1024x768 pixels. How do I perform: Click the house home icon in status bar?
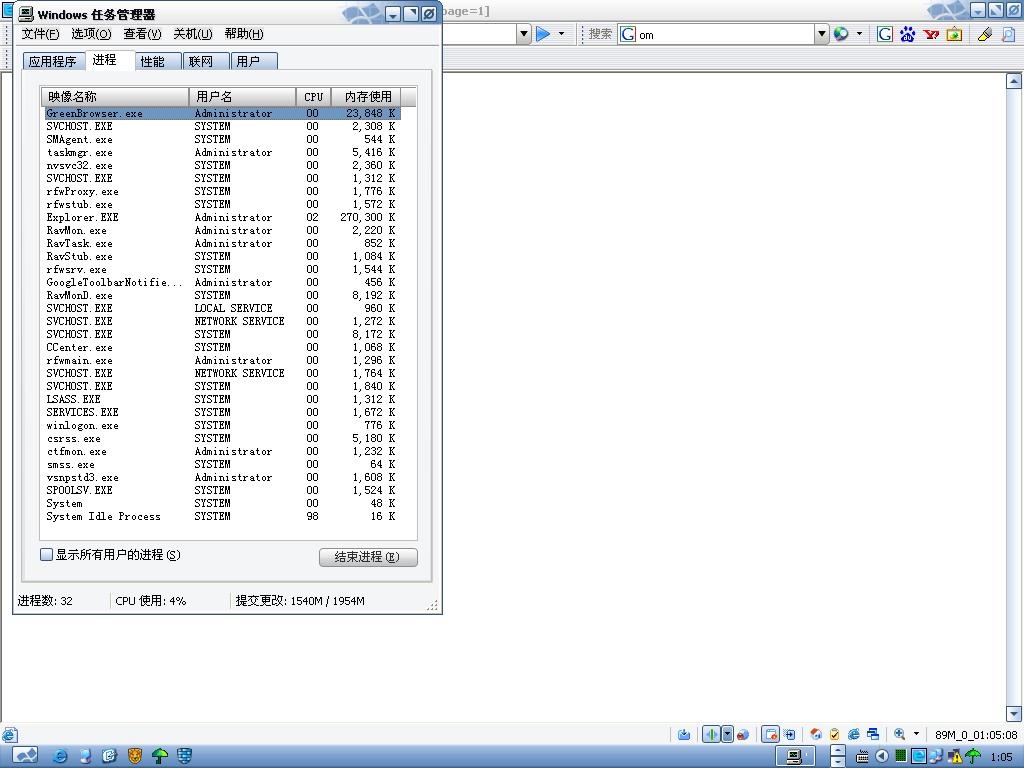[x=816, y=735]
